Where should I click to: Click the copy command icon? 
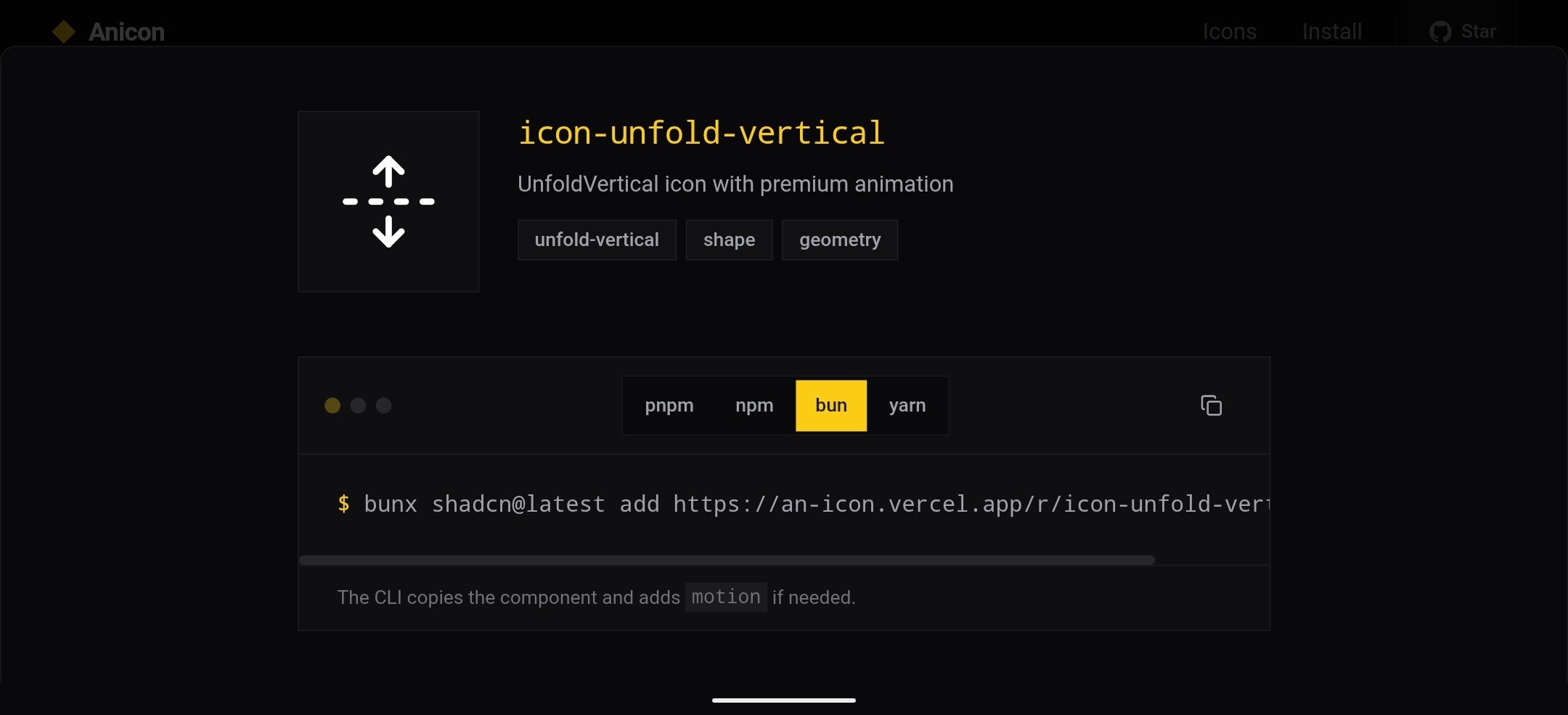tap(1211, 405)
